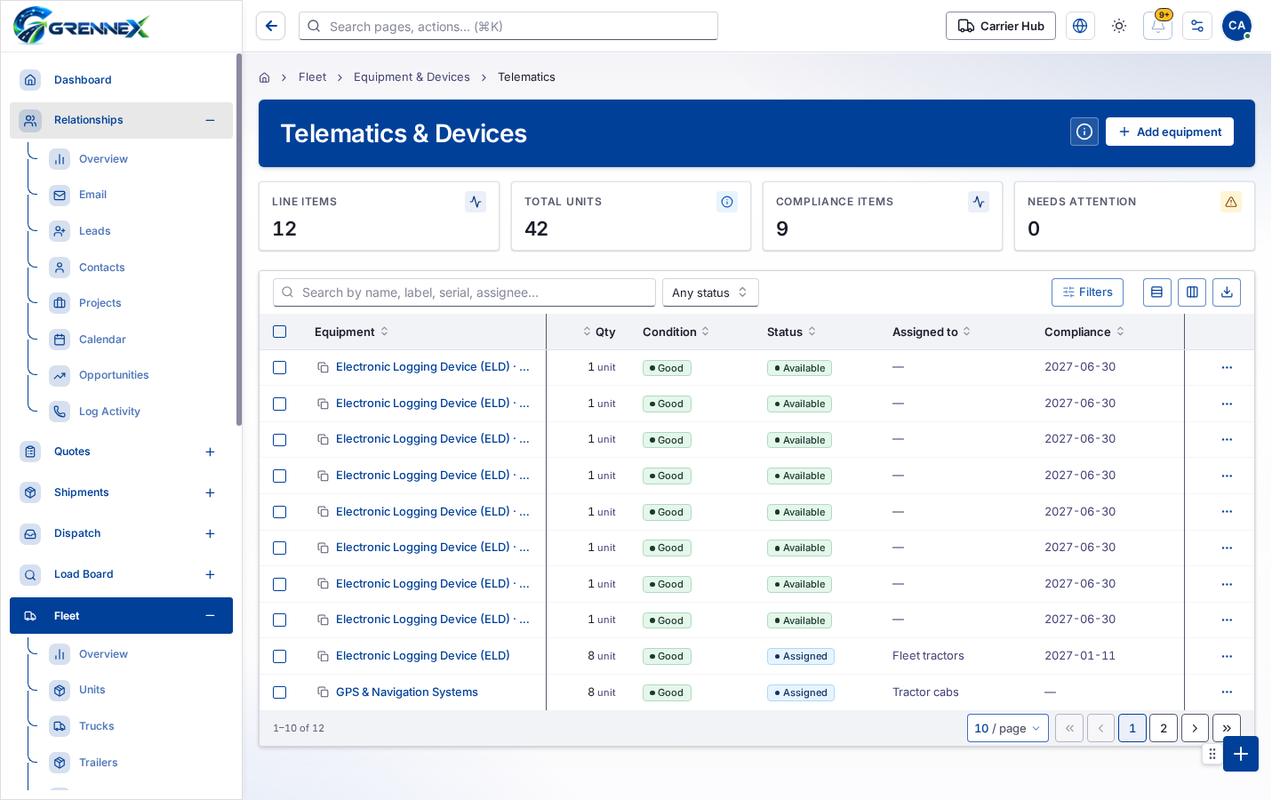
Task: Select all rows with header checkbox
Action: [x=280, y=332]
